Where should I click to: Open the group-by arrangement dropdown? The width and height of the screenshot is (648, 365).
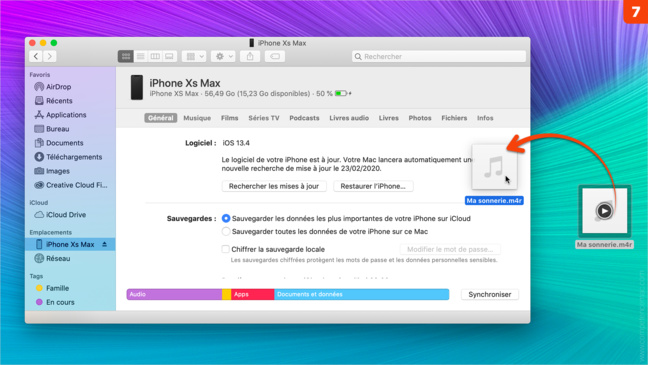point(194,56)
